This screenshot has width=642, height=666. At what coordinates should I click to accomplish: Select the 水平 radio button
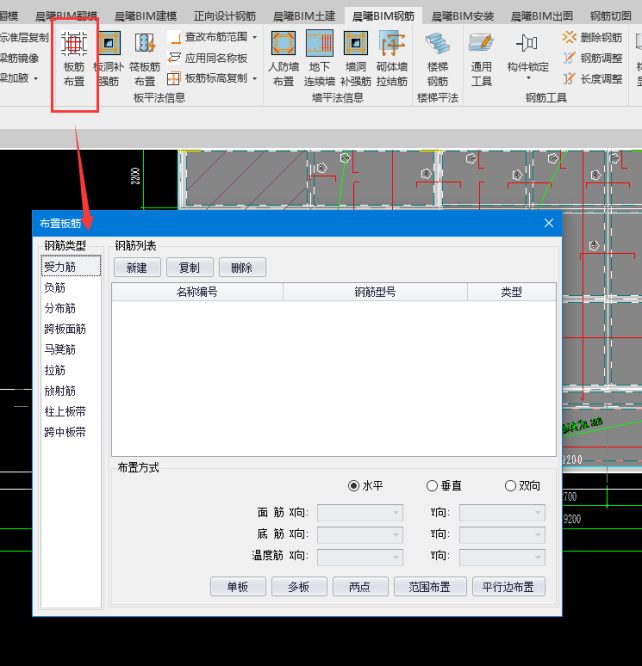353,486
